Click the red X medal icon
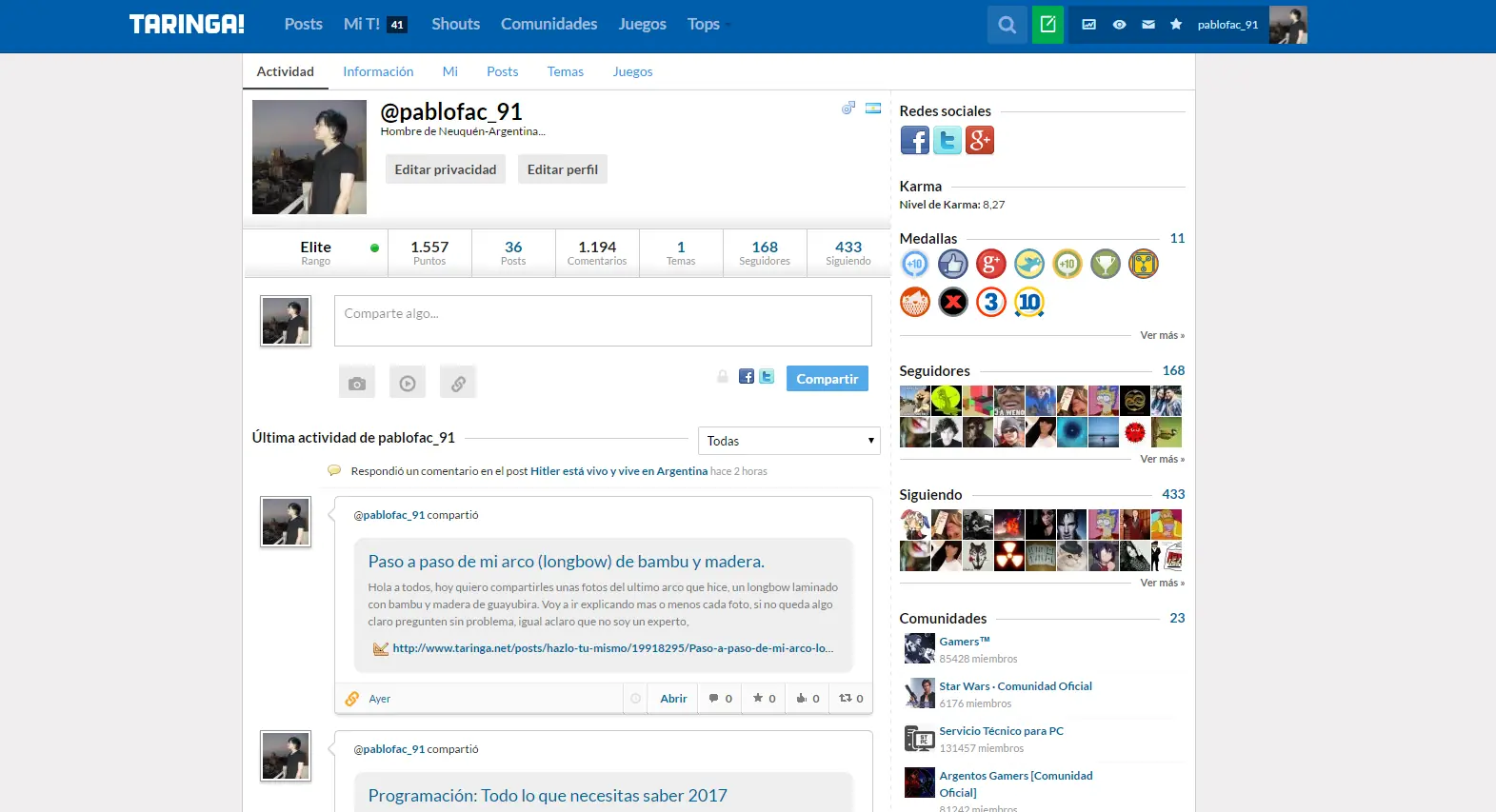Image resolution: width=1496 pixels, height=812 pixels. (953, 302)
